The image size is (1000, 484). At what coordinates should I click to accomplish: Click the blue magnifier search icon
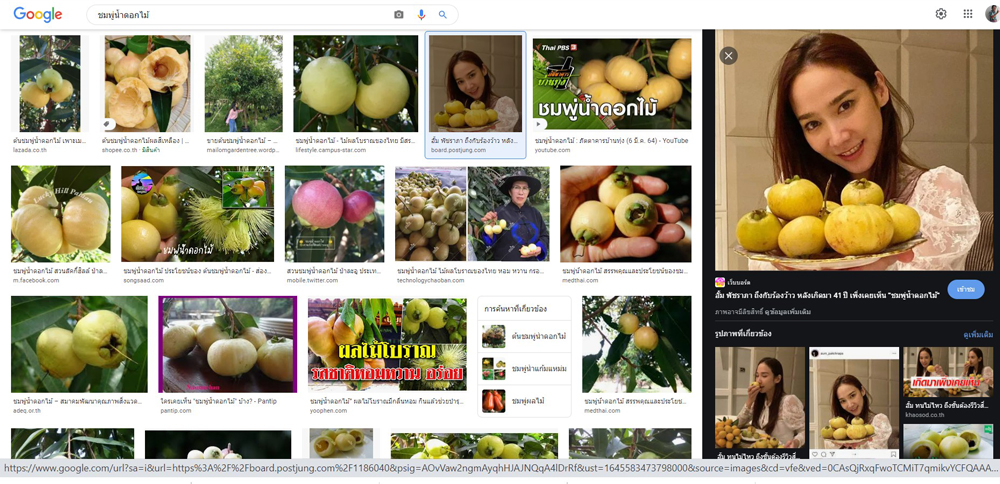[443, 15]
